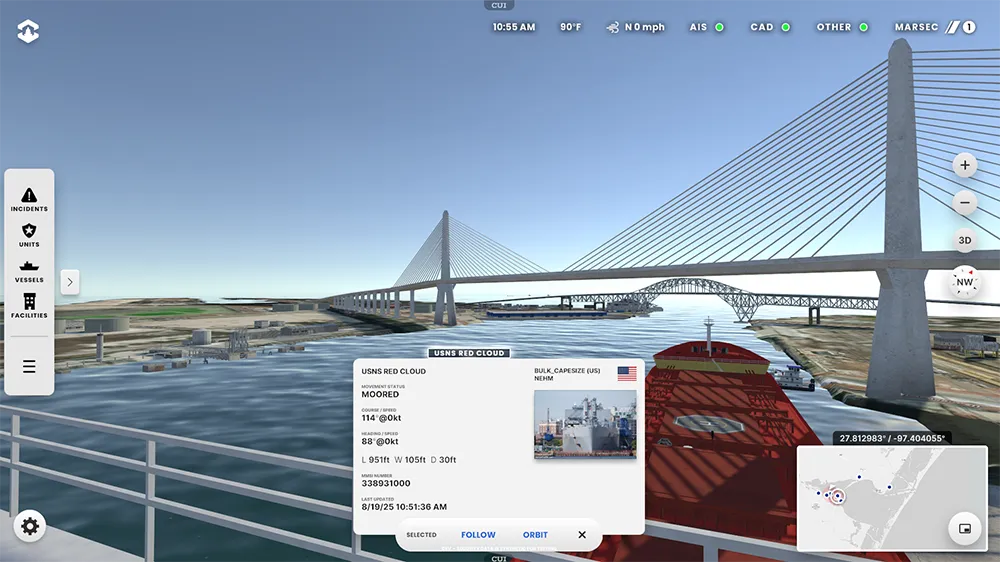Click the USNS RED CLOUD label tag
This screenshot has height=562, width=1000.
click(469, 353)
